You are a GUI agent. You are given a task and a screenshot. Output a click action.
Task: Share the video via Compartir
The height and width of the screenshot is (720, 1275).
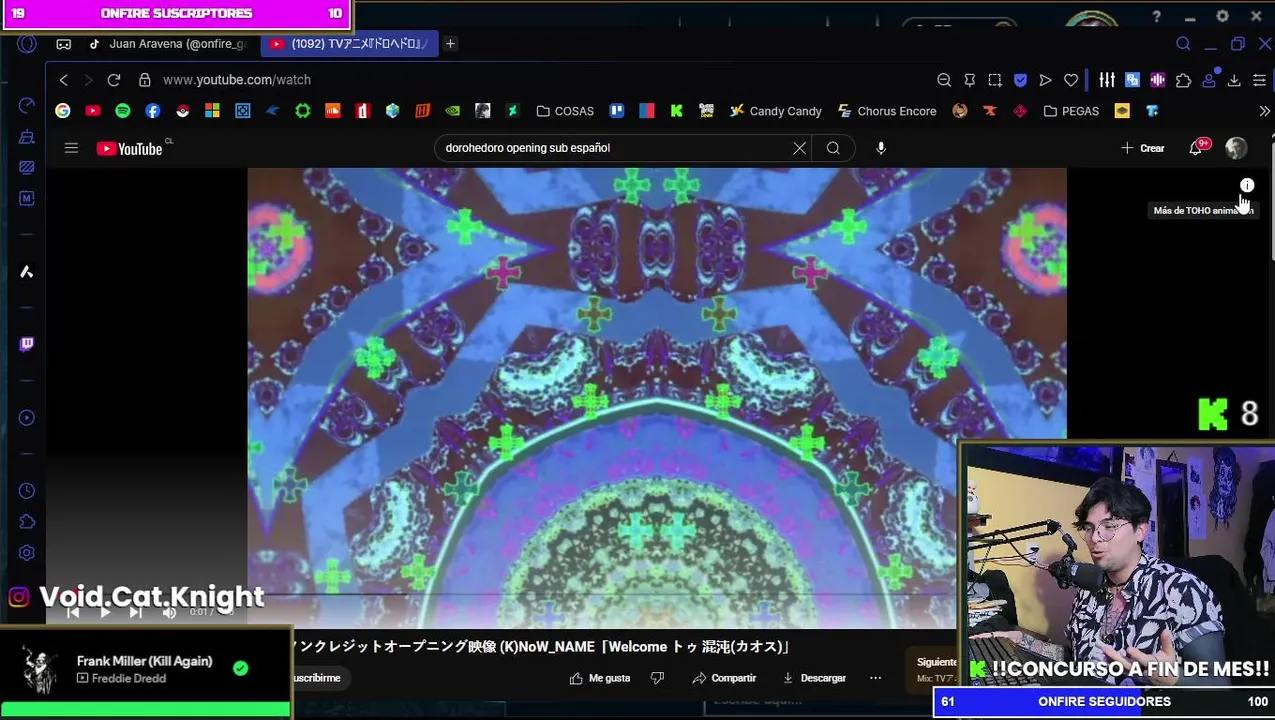(724, 678)
